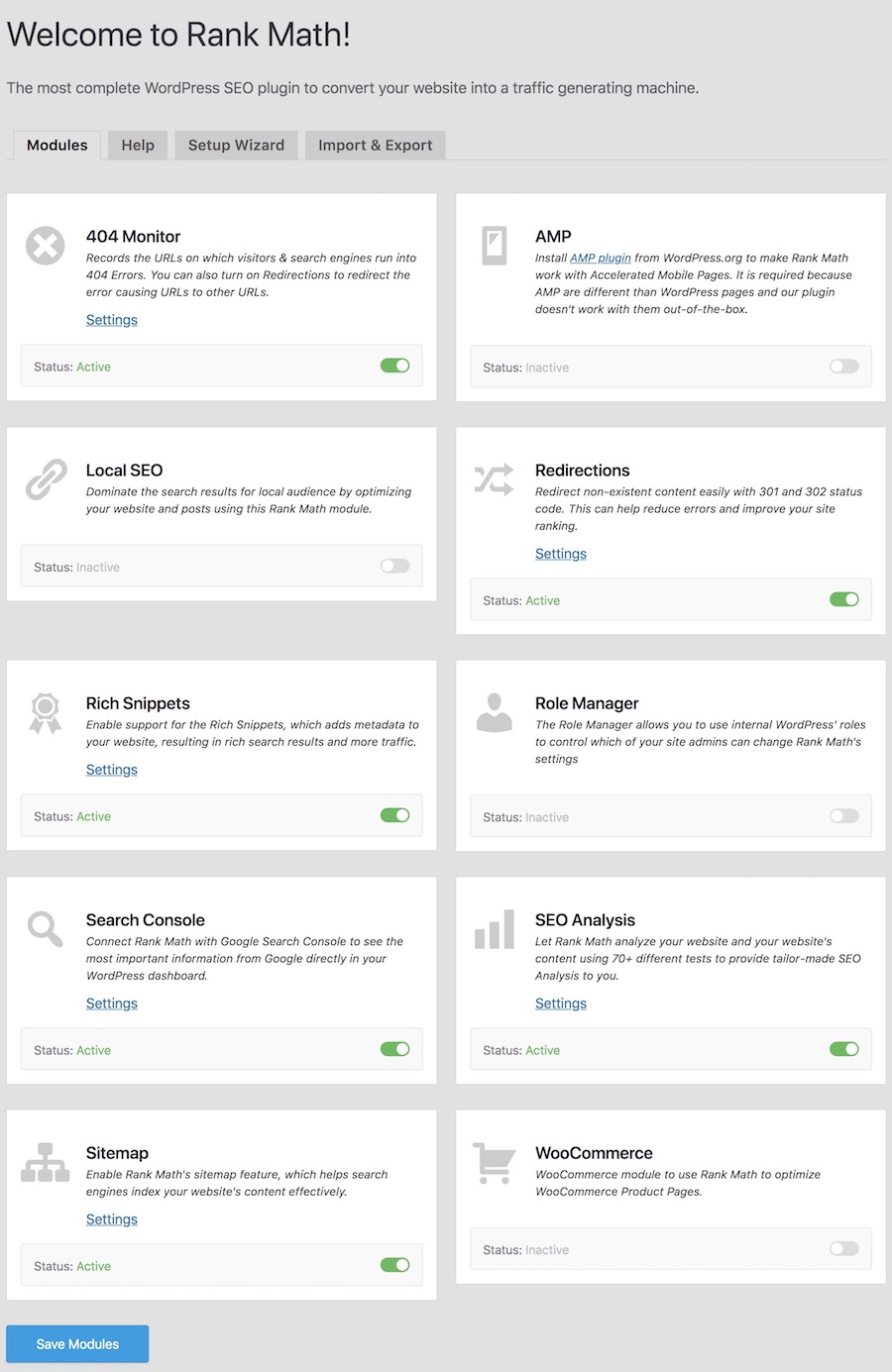Open the AMP plugin link
Viewport: 892px width, 1372px height.
(601, 258)
